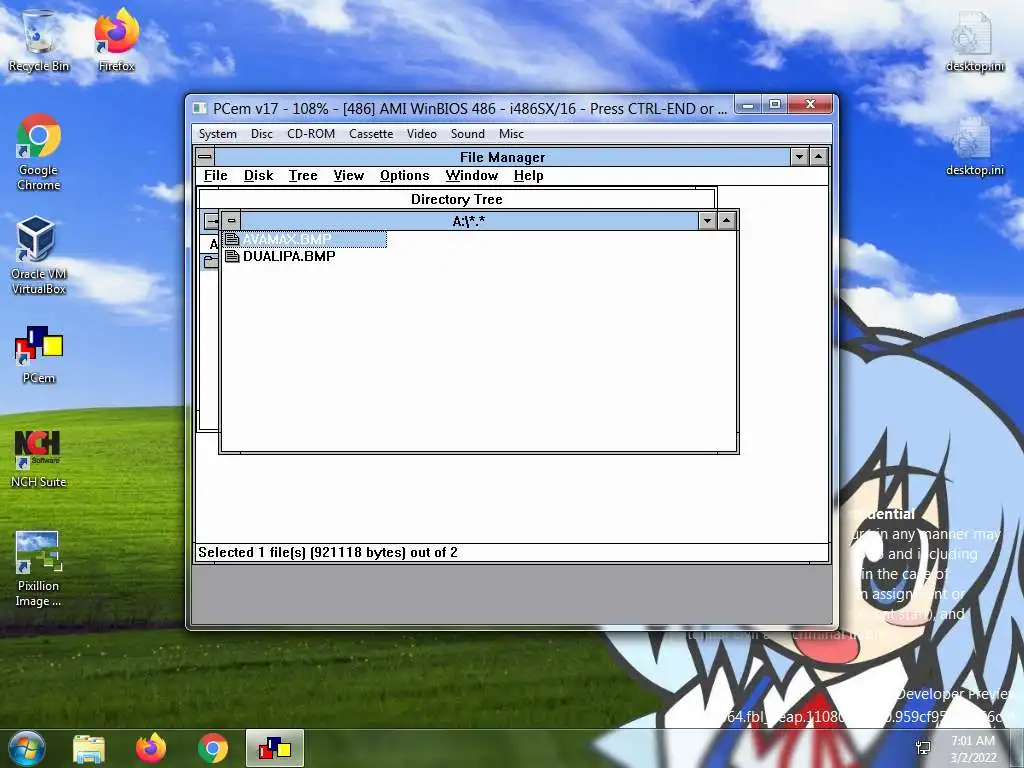Open the PCem System menu
Image resolution: width=1024 pixels, height=768 pixels.
(217, 134)
